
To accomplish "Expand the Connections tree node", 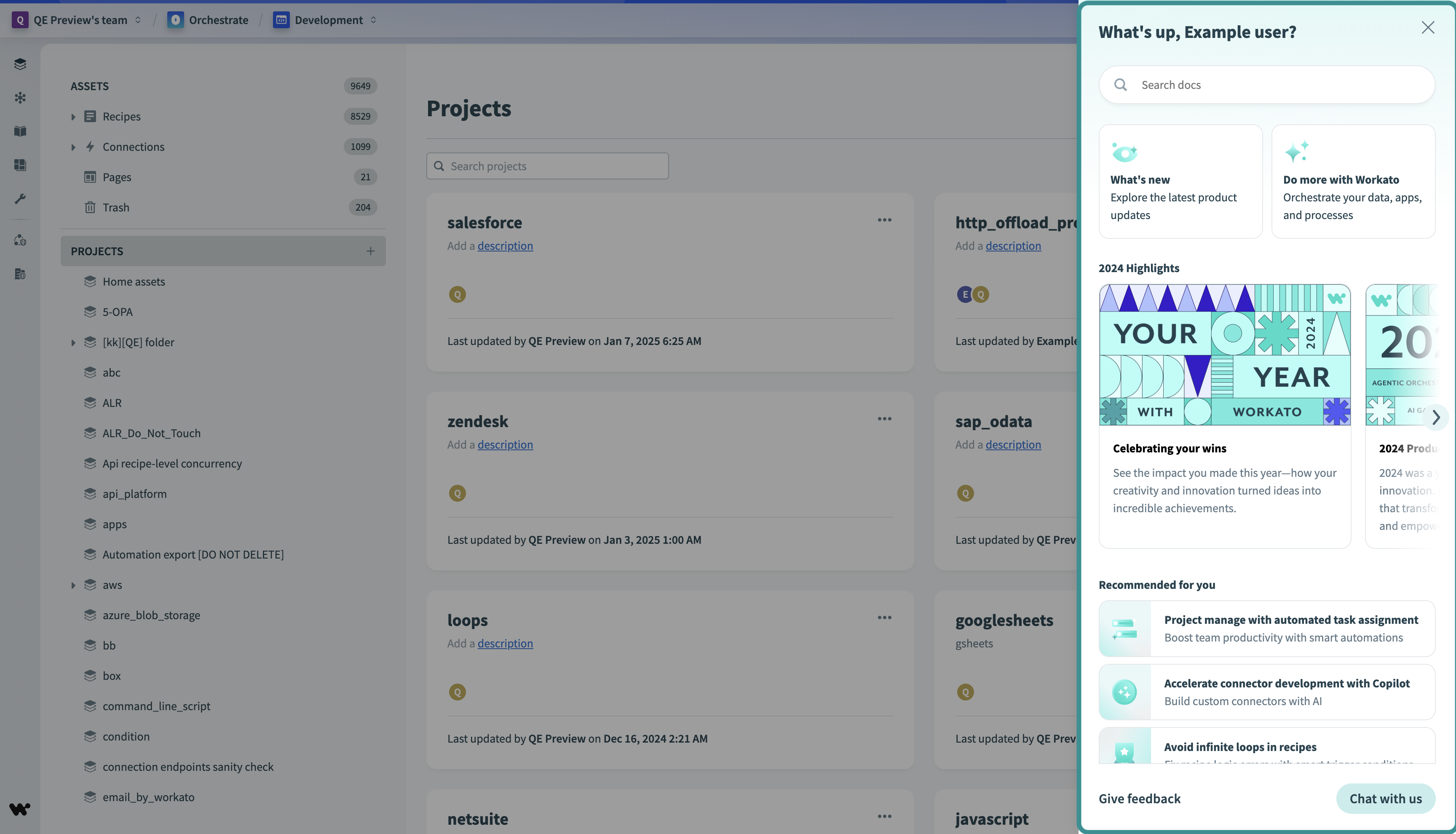I will (73, 147).
